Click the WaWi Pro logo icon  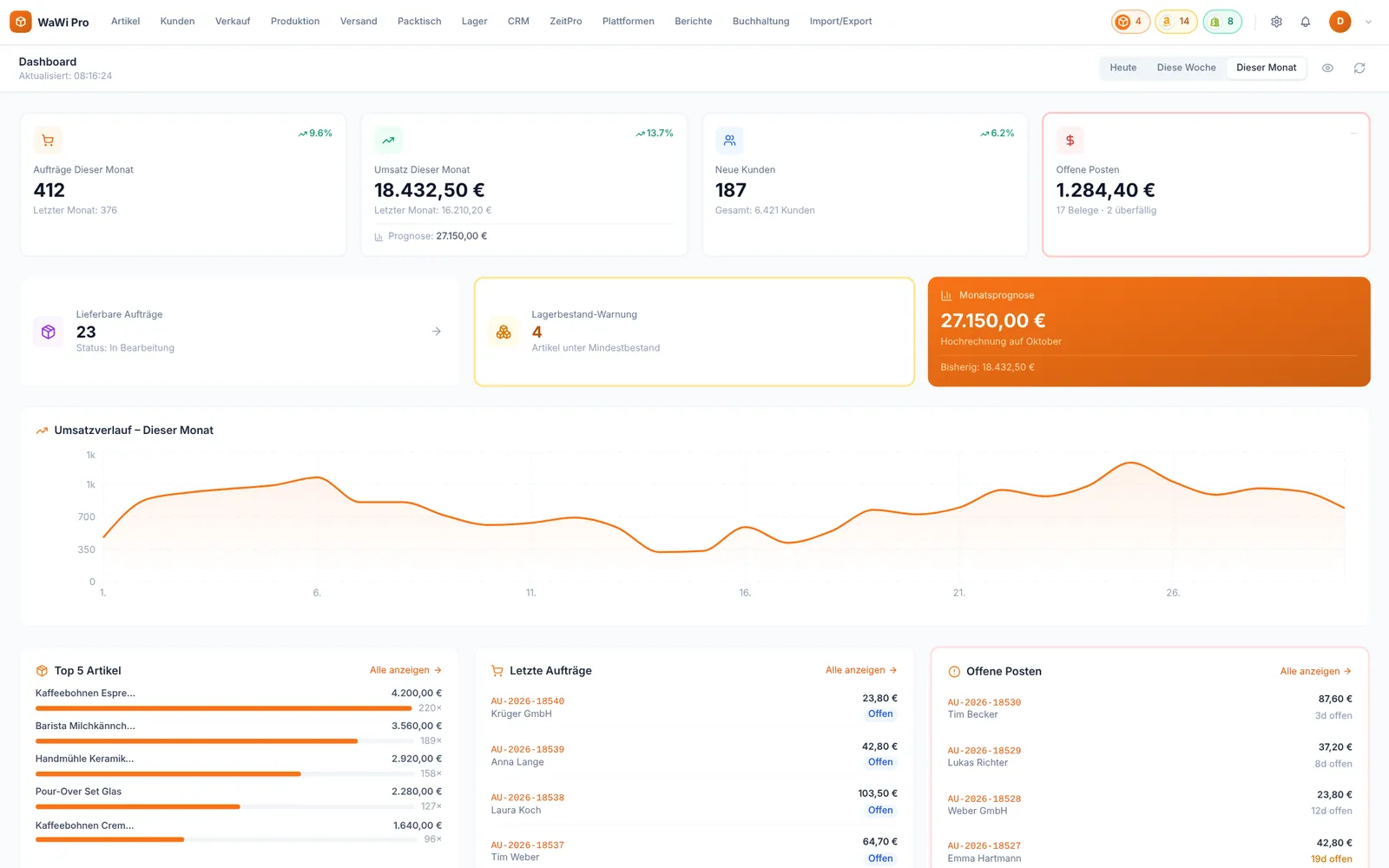(21, 22)
